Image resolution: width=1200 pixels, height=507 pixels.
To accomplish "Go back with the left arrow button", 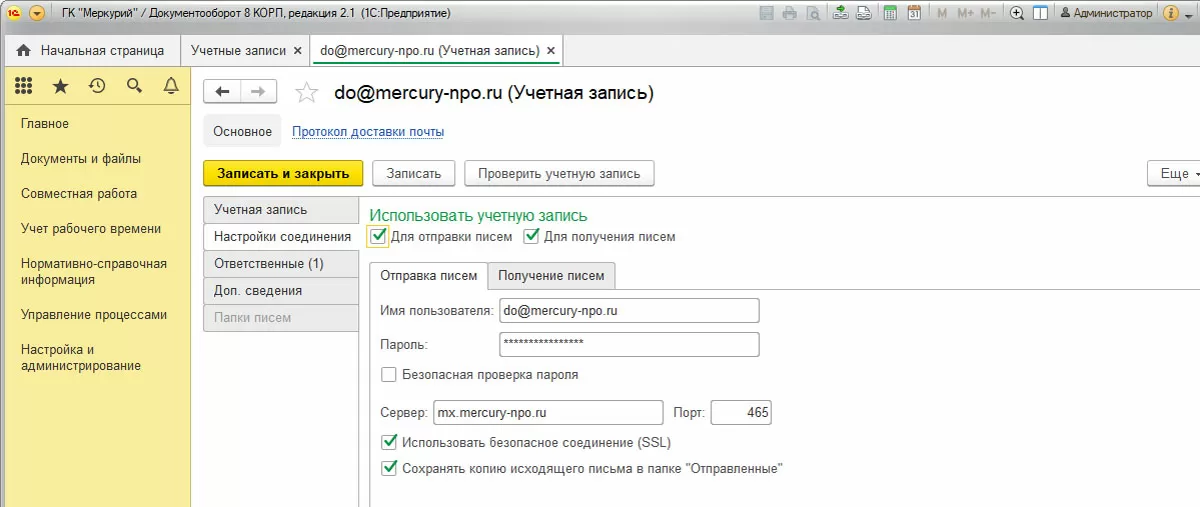I will click(222, 92).
